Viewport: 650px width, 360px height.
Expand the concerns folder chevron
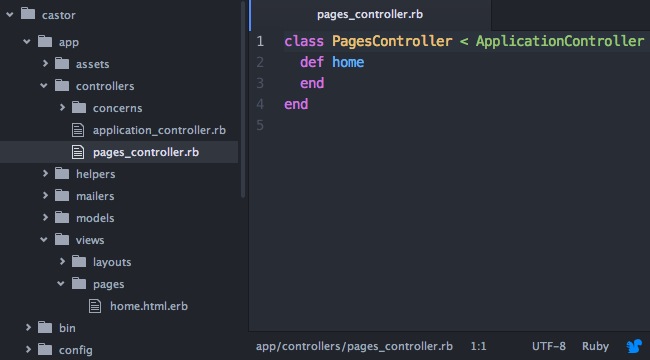coord(62,107)
